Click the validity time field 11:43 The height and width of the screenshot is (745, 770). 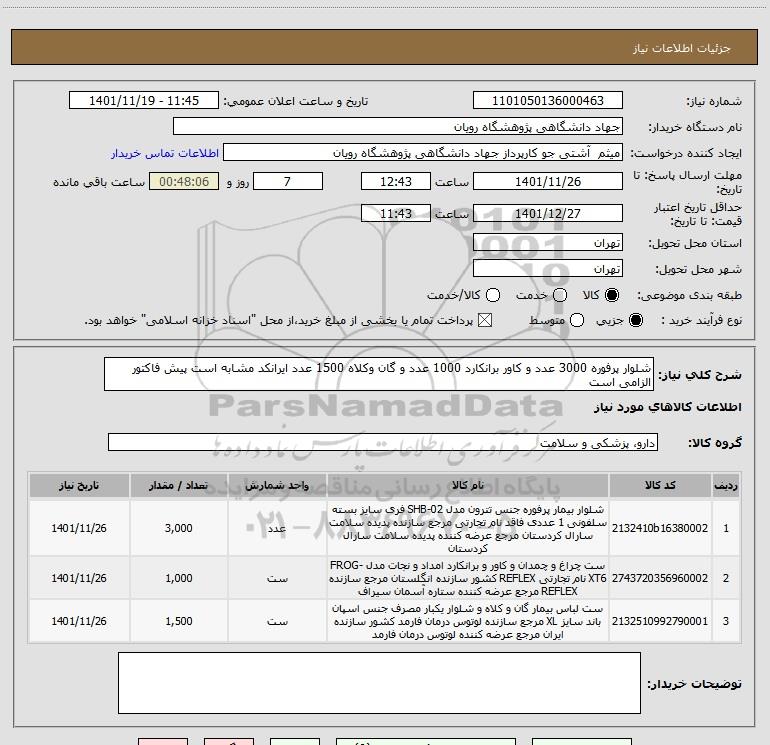[396, 213]
